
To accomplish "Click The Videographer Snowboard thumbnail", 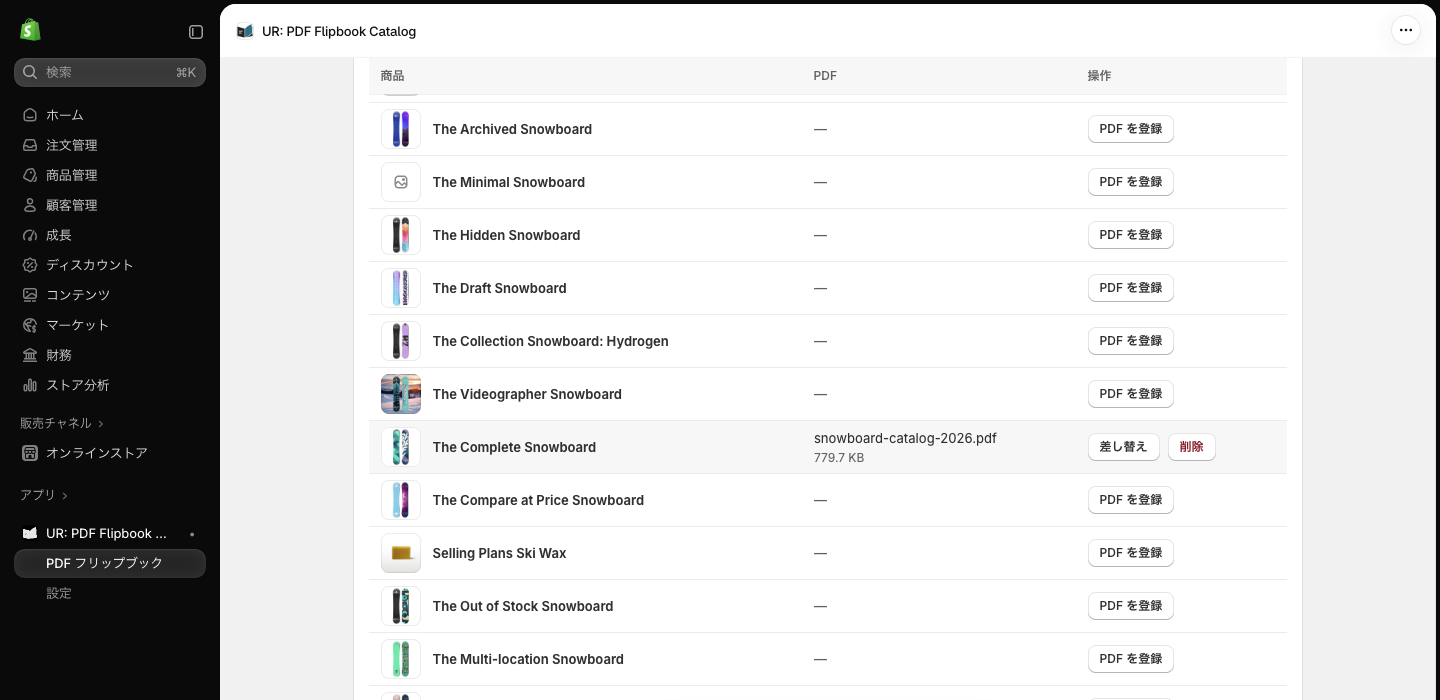I will pyautogui.click(x=401, y=394).
